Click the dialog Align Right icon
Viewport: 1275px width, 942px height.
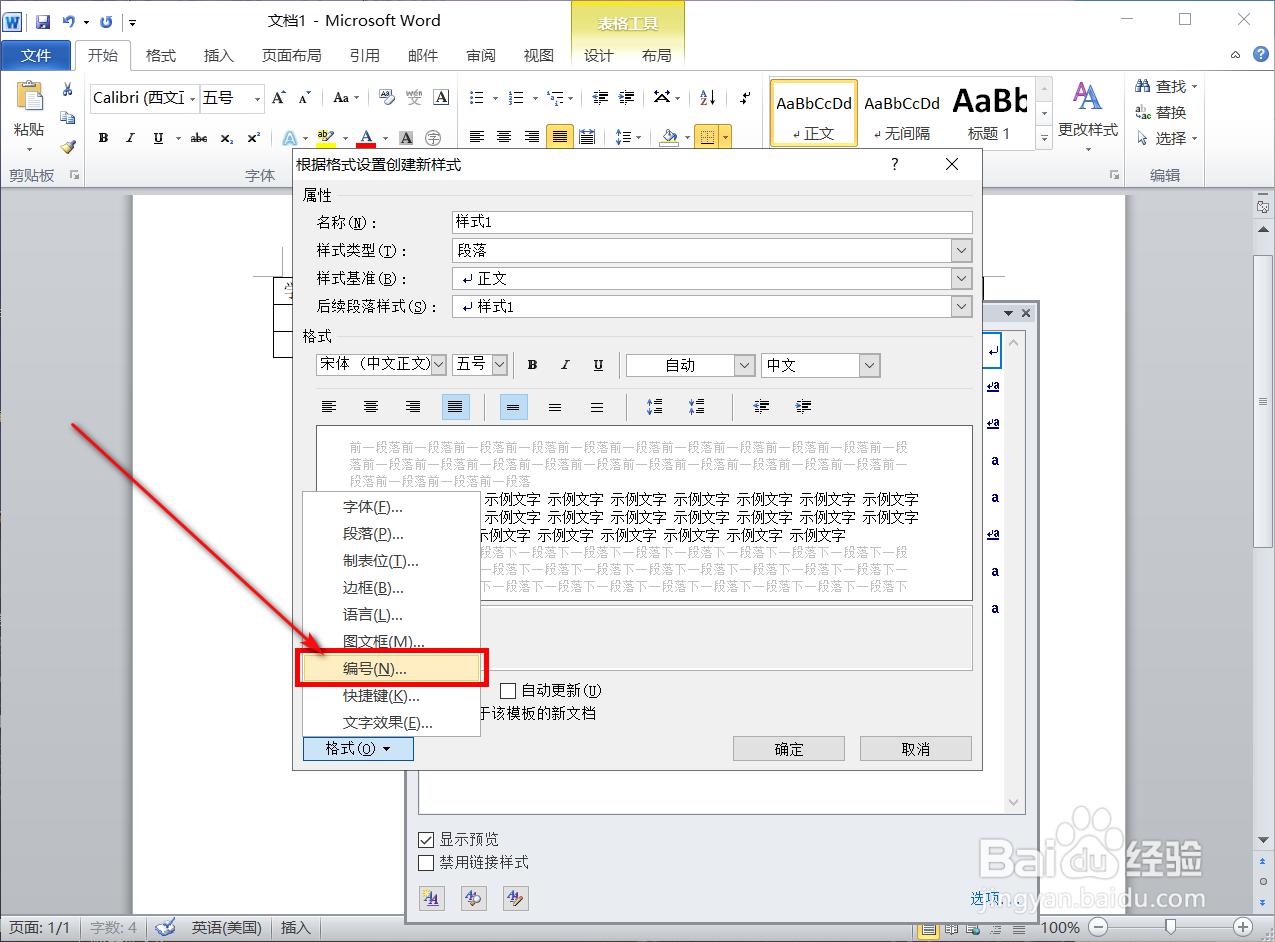point(413,407)
